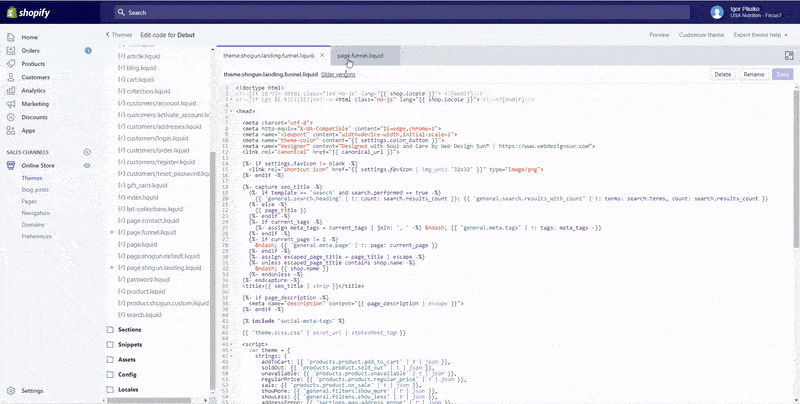The height and width of the screenshot is (404, 800).
Task: Click the Products tag icon
Action: click(11, 64)
